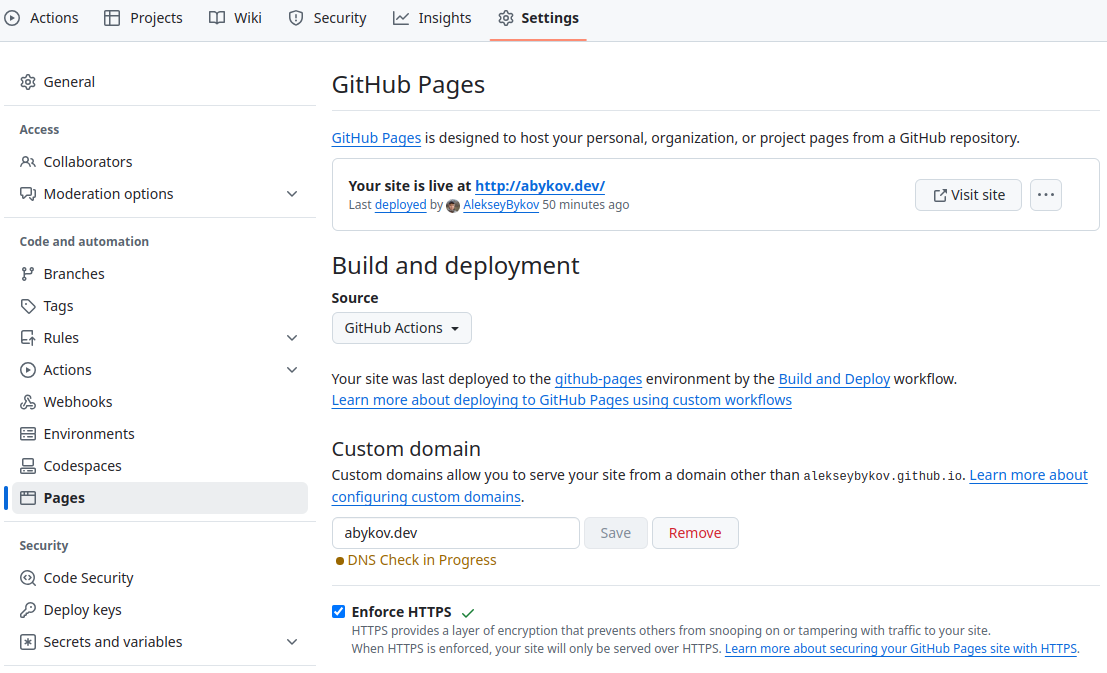Click the Actions tab play icon
Image resolution: width=1107 pixels, height=673 pixels.
(12, 18)
